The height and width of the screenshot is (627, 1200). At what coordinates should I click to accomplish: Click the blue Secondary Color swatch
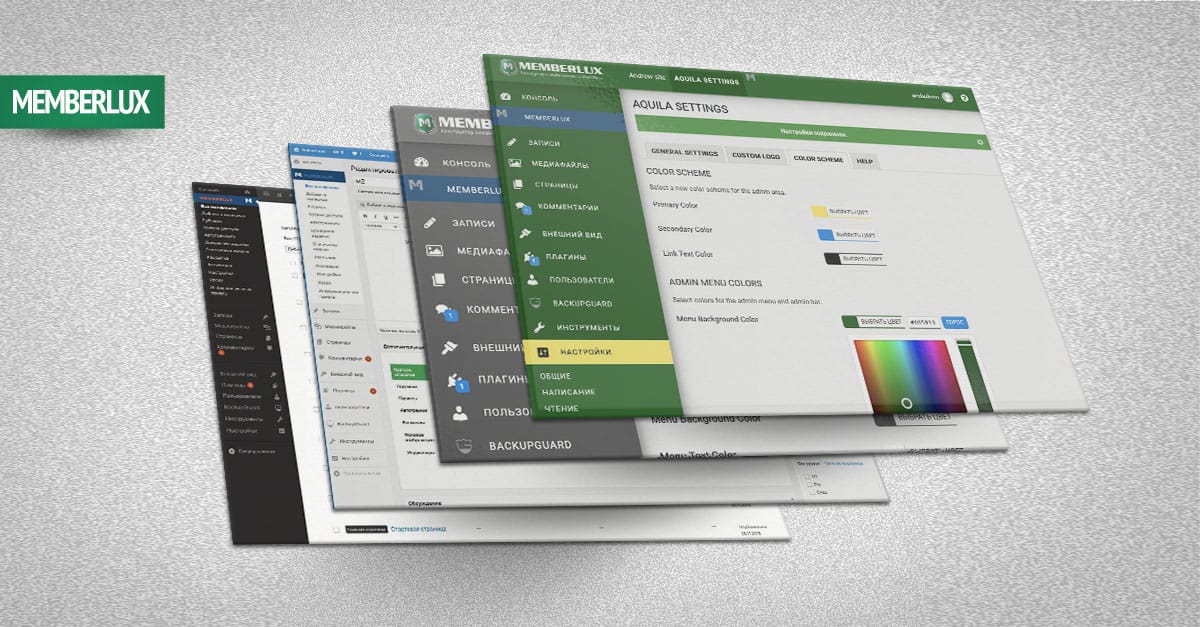click(x=825, y=235)
